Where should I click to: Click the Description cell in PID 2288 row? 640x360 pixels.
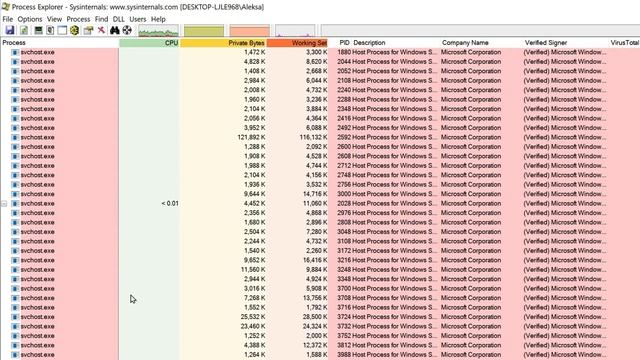point(395,100)
